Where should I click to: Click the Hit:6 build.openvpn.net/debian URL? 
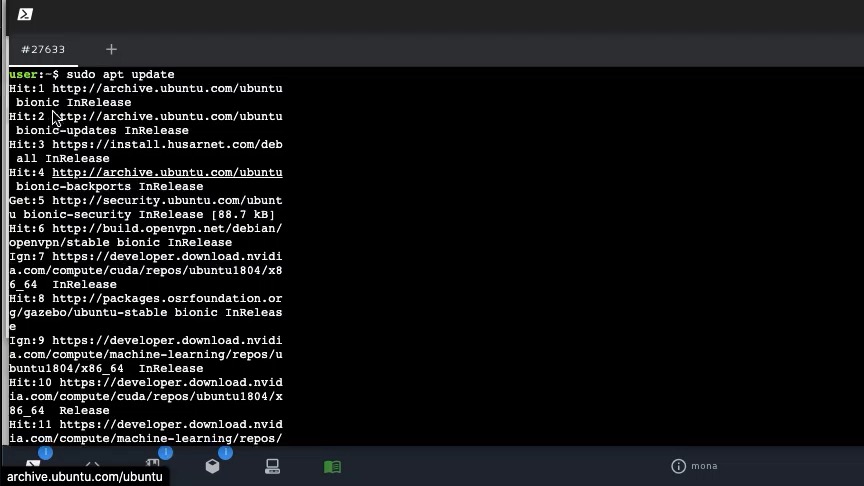pos(168,229)
